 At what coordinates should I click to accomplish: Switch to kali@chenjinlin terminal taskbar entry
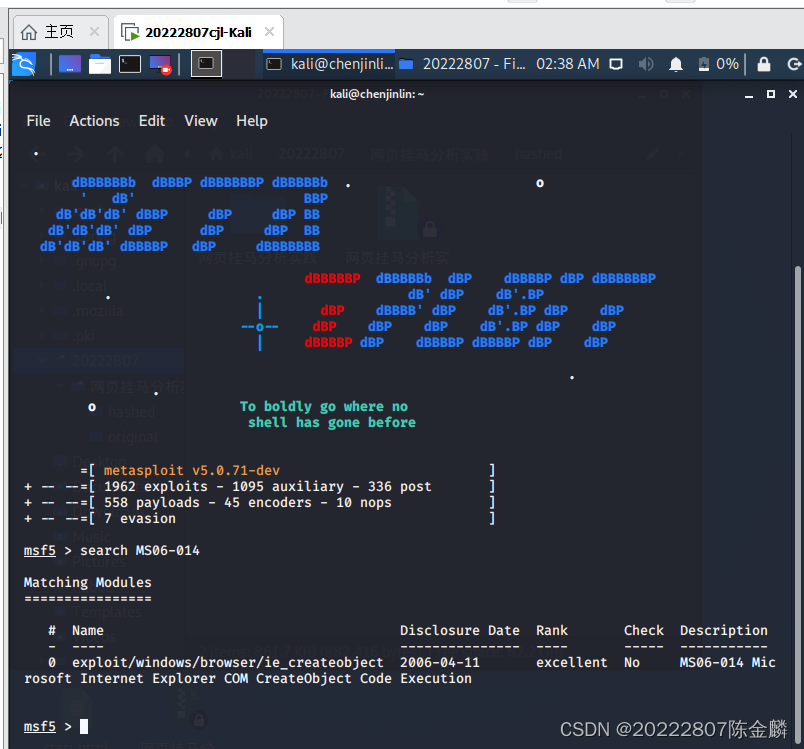(x=330, y=64)
